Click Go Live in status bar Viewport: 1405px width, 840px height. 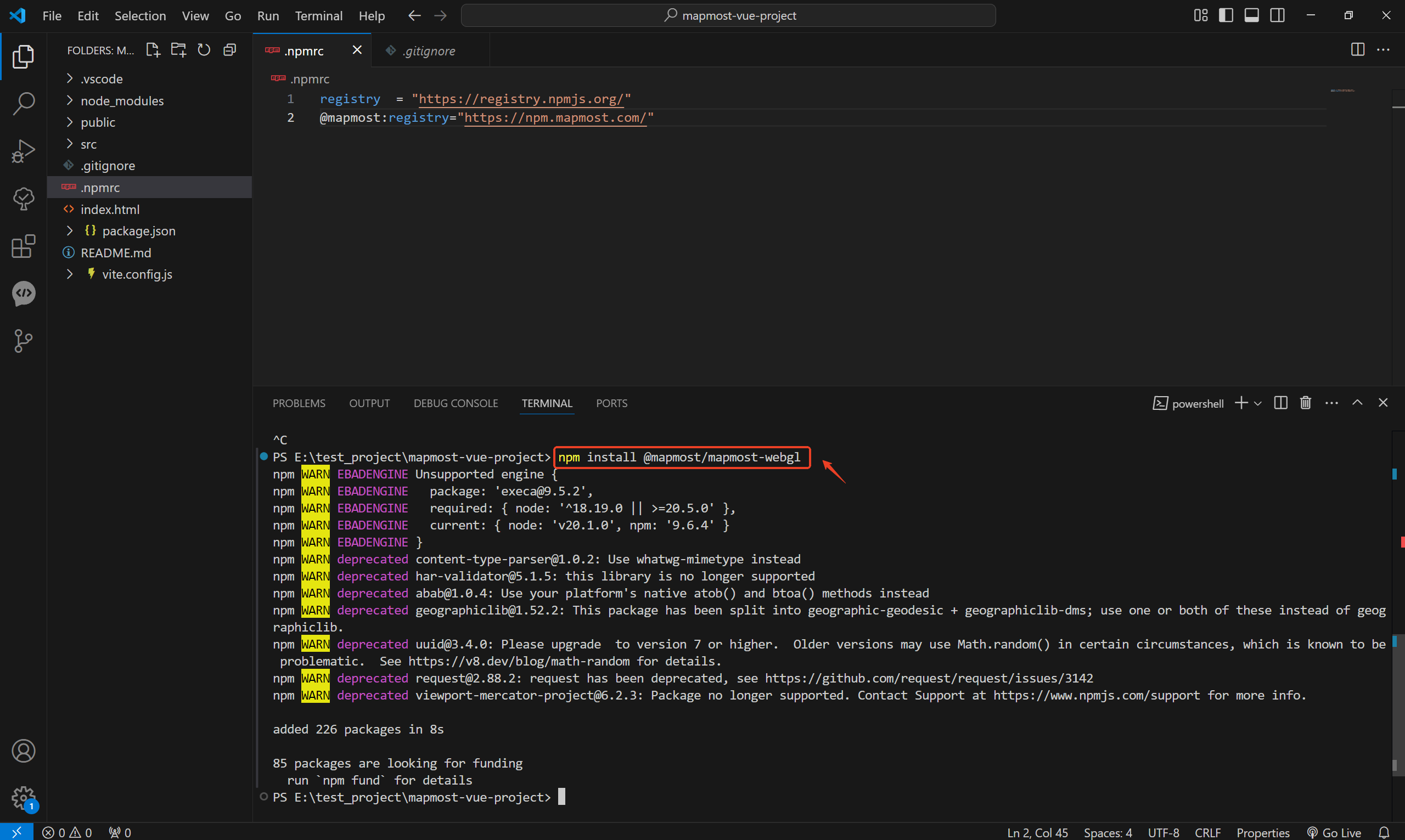pyautogui.click(x=1334, y=832)
